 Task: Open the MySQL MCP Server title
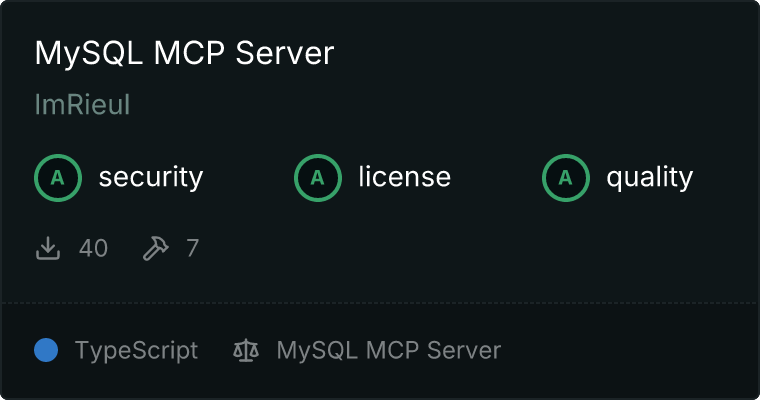pyautogui.click(x=184, y=53)
